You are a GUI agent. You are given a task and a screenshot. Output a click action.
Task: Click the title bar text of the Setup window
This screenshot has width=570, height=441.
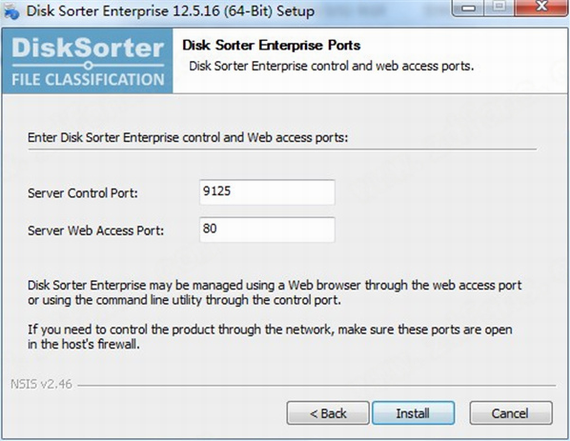tap(170, 11)
